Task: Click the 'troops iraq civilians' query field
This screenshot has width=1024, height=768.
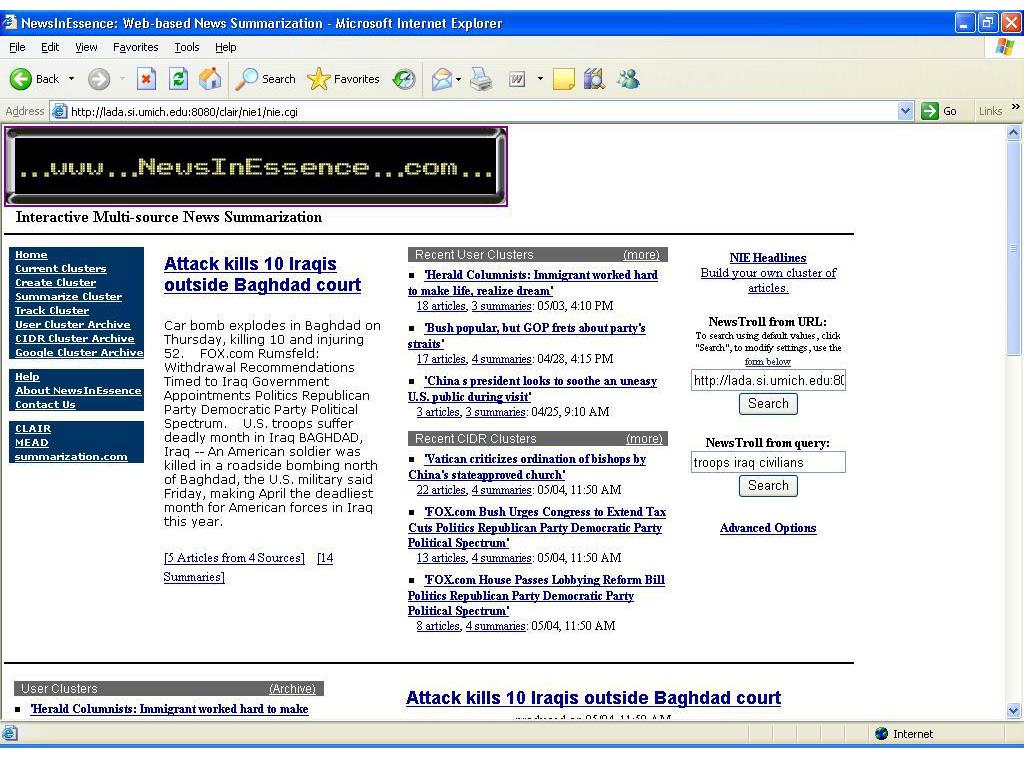Action: pos(768,462)
